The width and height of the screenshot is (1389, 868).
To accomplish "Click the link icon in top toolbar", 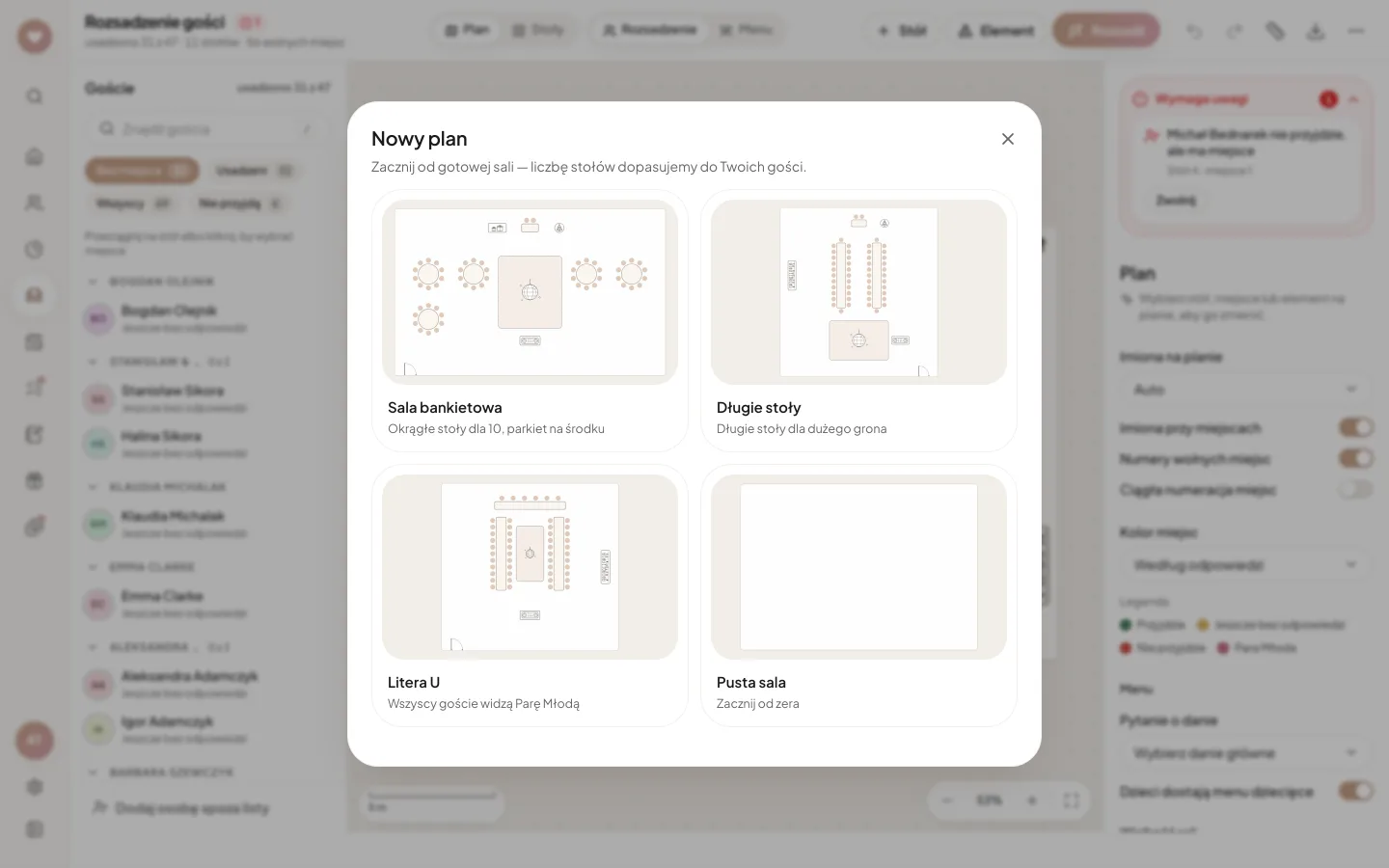I will [1275, 31].
